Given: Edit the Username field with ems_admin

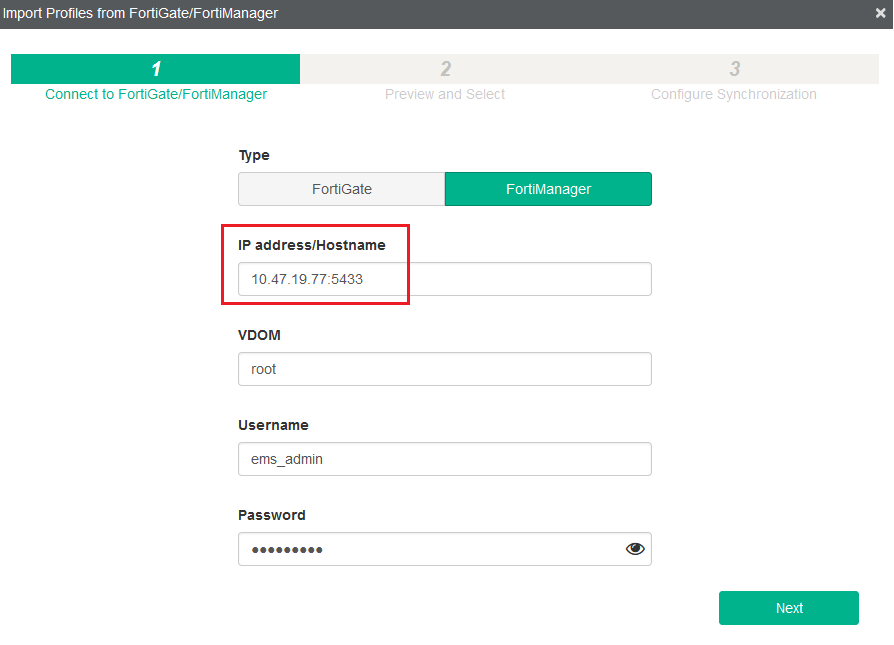Looking at the screenshot, I should coord(444,459).
